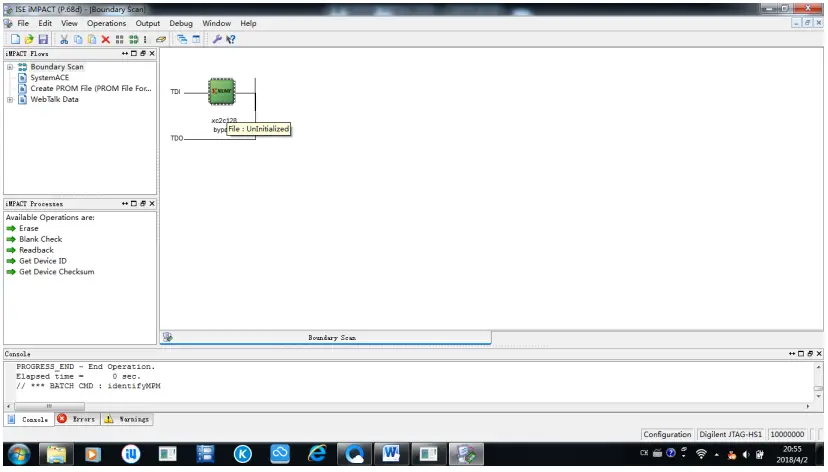Toggle slide-out on iMPACT Processes panel
Image resolution: width=828 pixels, height=472 pixels.
click(x=125, y=203)
